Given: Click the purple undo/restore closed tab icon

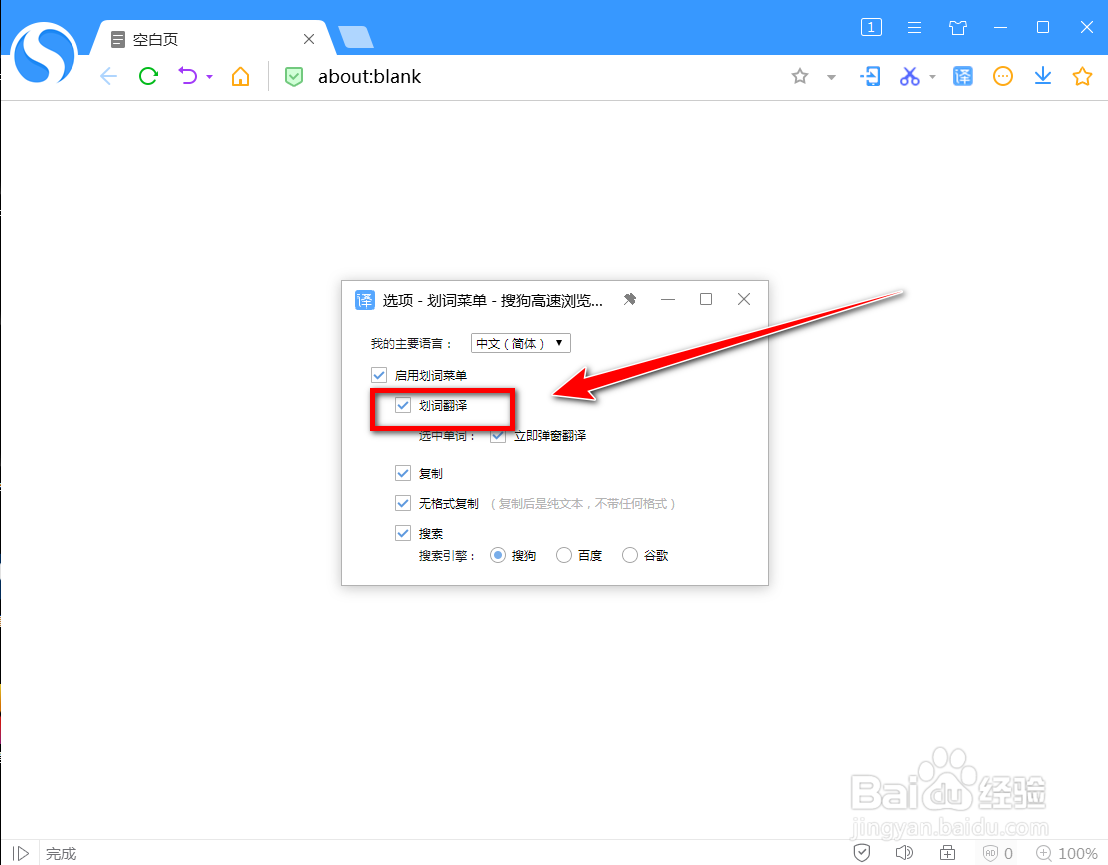Looking at the screenshot, I should click(x=188, y=76).
